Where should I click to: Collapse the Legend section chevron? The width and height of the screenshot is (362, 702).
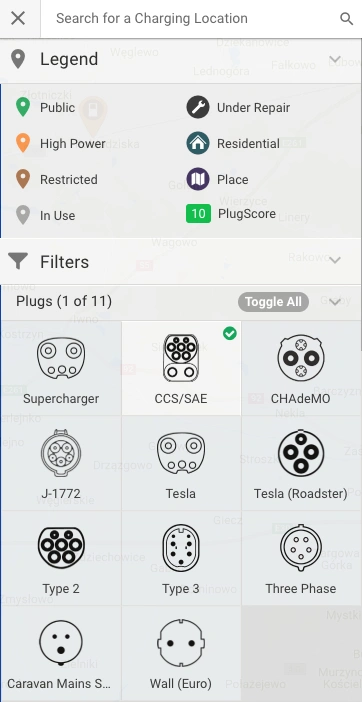click(x=335, y=60)
